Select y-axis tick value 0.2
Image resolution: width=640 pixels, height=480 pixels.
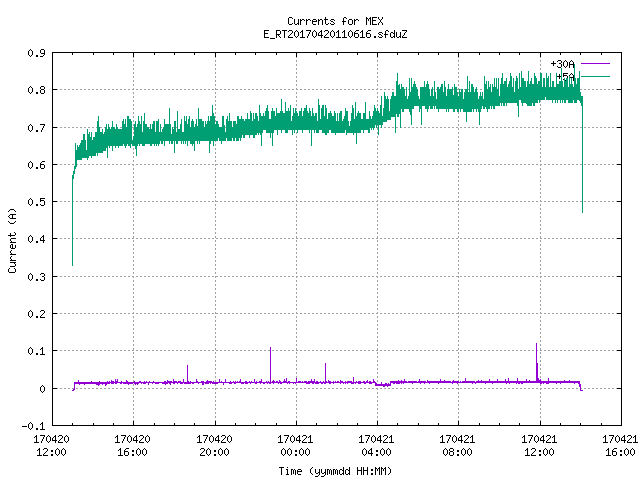[x=36, y=314]
